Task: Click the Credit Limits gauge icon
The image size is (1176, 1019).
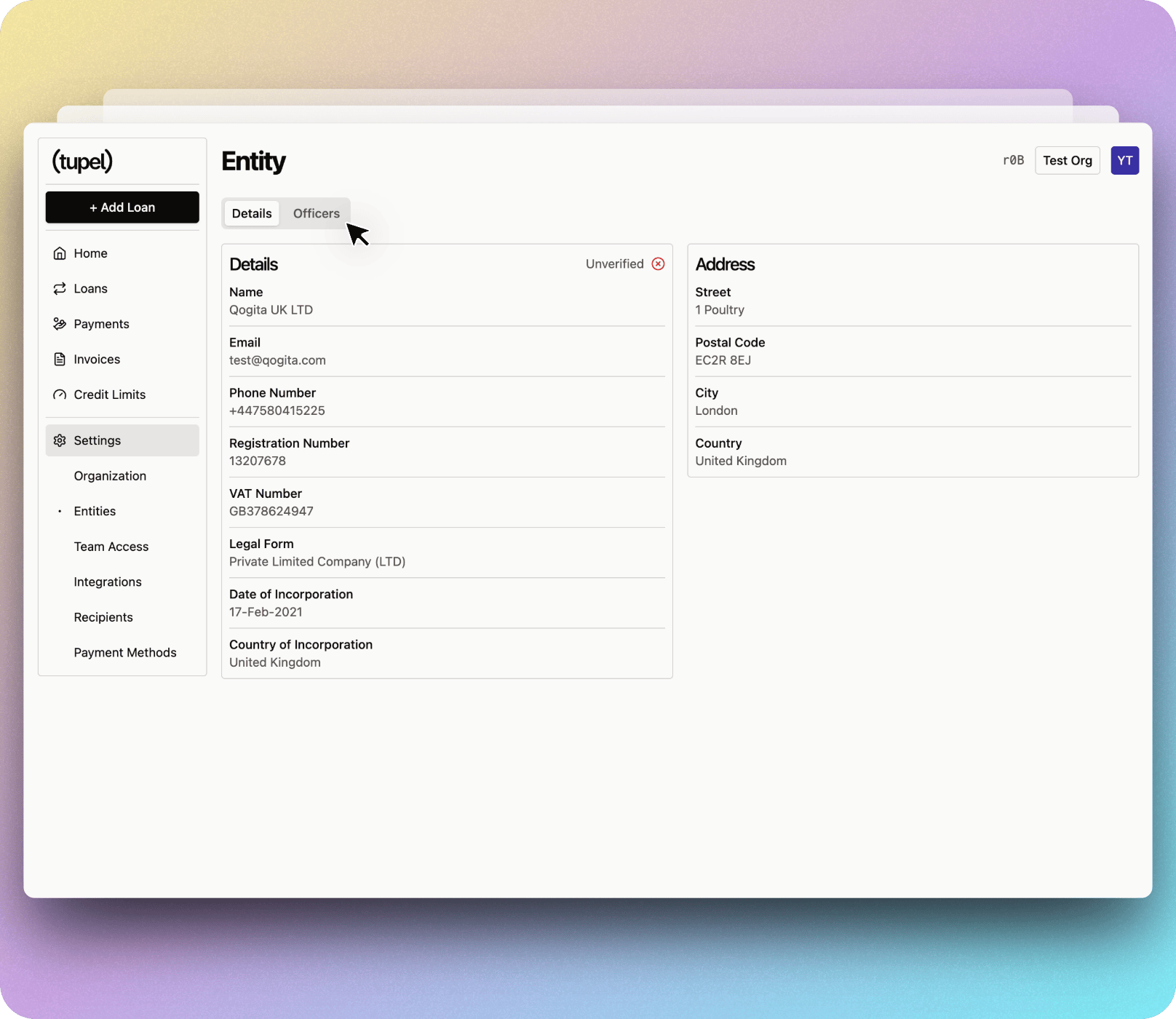Action: [60, 394]
